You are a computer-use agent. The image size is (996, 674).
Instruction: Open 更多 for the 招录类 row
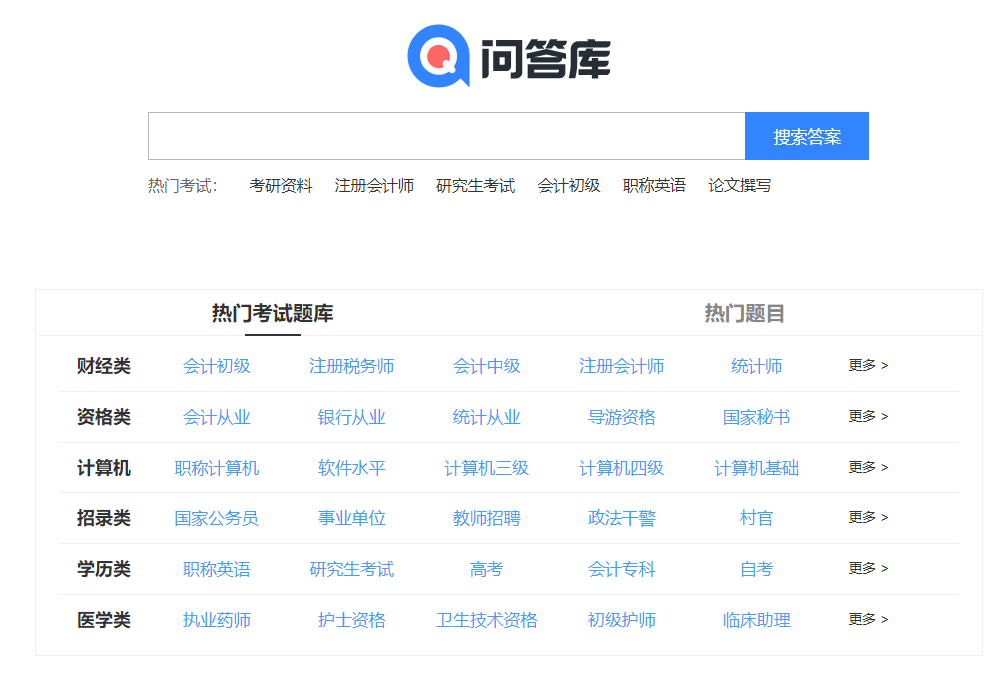[x=868, y=518]
